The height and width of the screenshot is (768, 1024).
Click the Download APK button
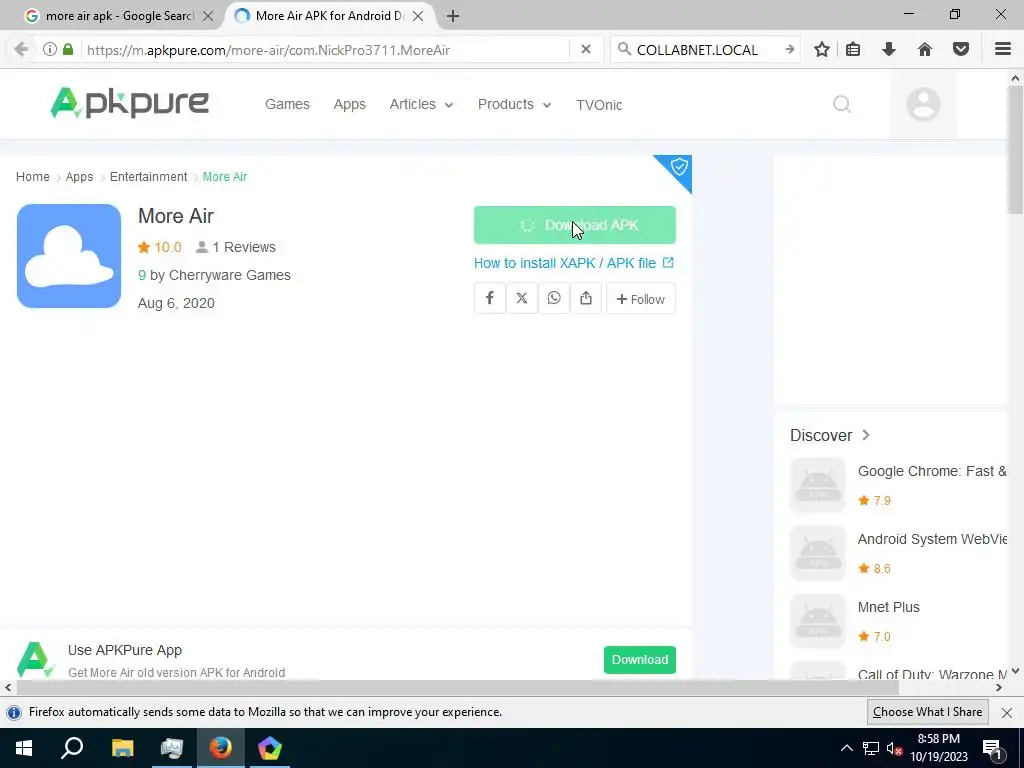(575, 225)
